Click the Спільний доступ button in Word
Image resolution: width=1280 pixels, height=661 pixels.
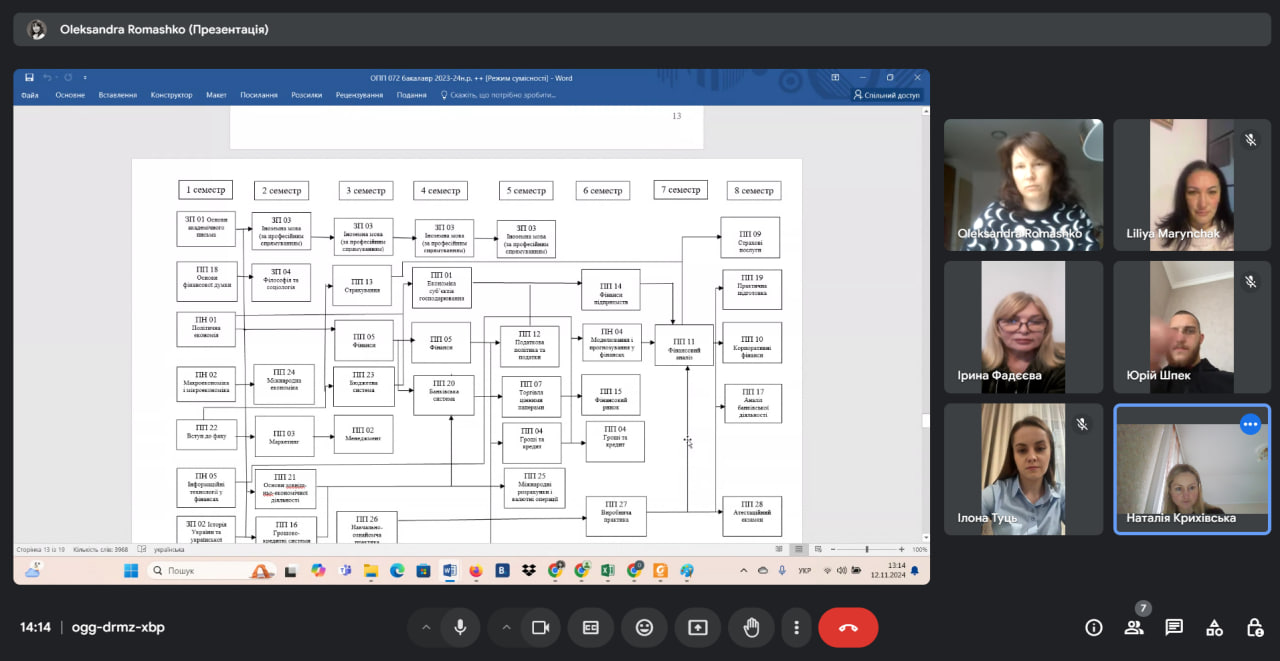click(886, 95)
